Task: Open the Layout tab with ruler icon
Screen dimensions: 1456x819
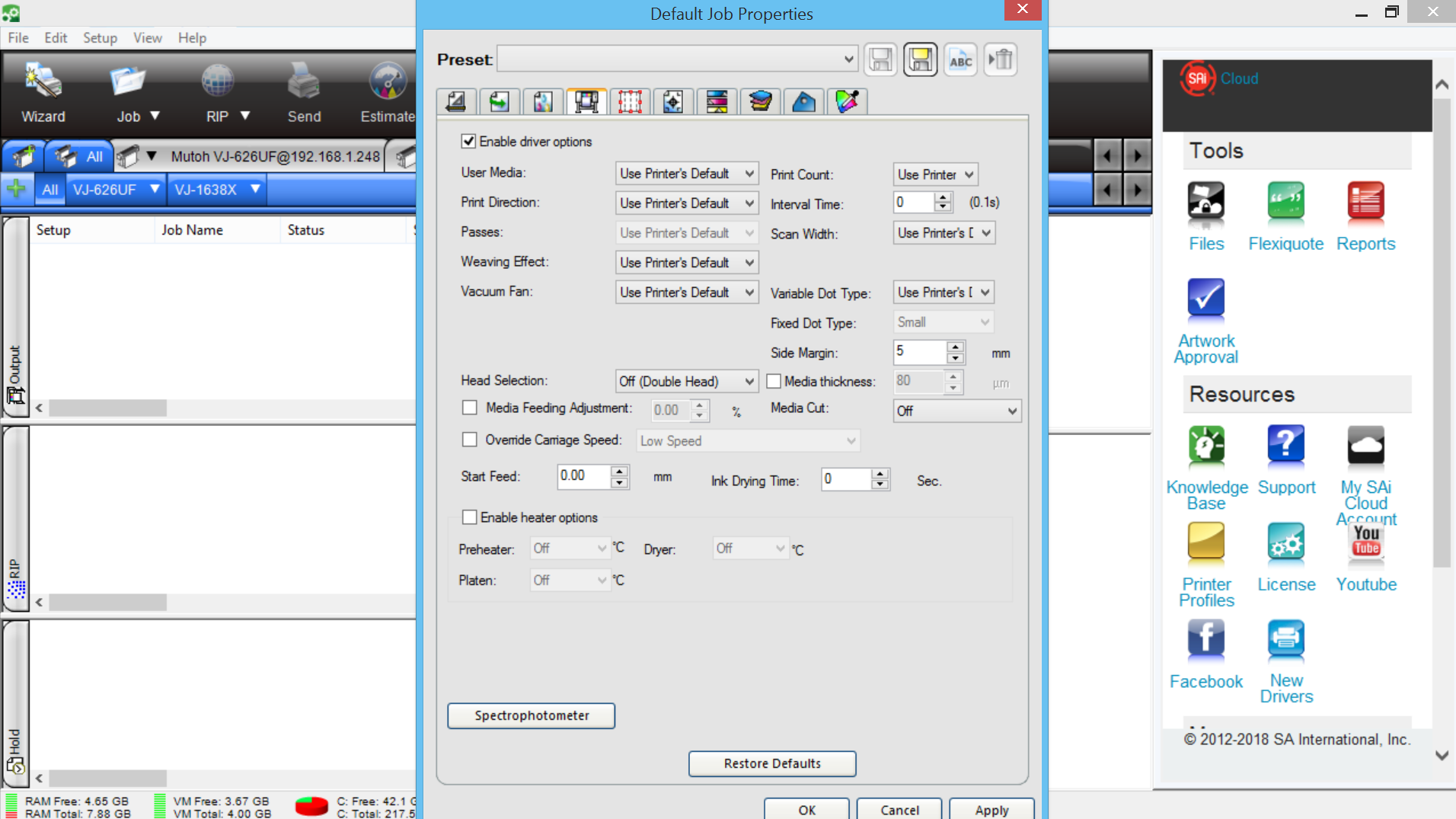Action: pyautogui.click(x=456, y=101)
